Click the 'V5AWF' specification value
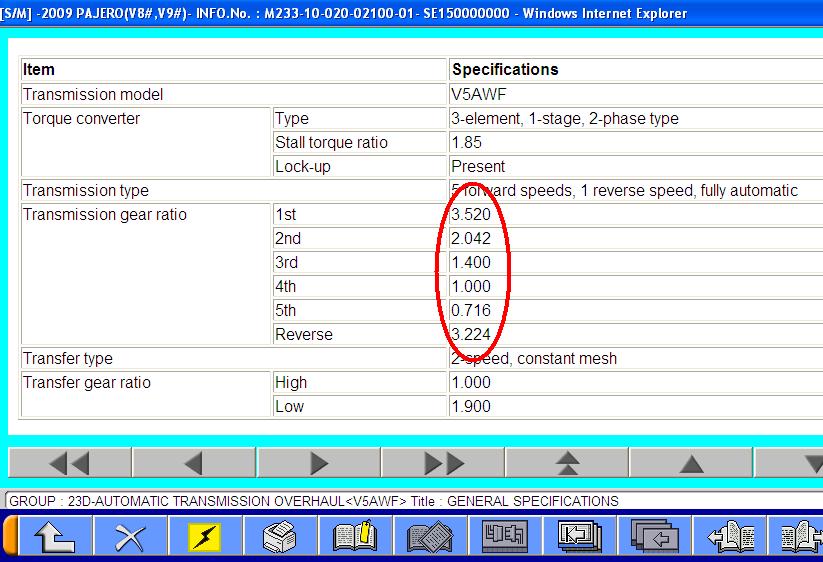 tap(479, 94)
